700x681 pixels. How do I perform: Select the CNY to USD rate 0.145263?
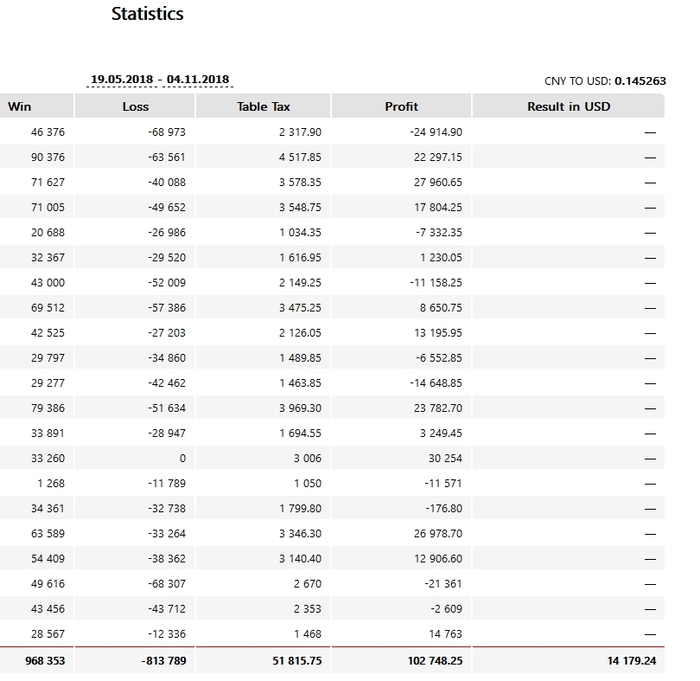pos(640,80)
